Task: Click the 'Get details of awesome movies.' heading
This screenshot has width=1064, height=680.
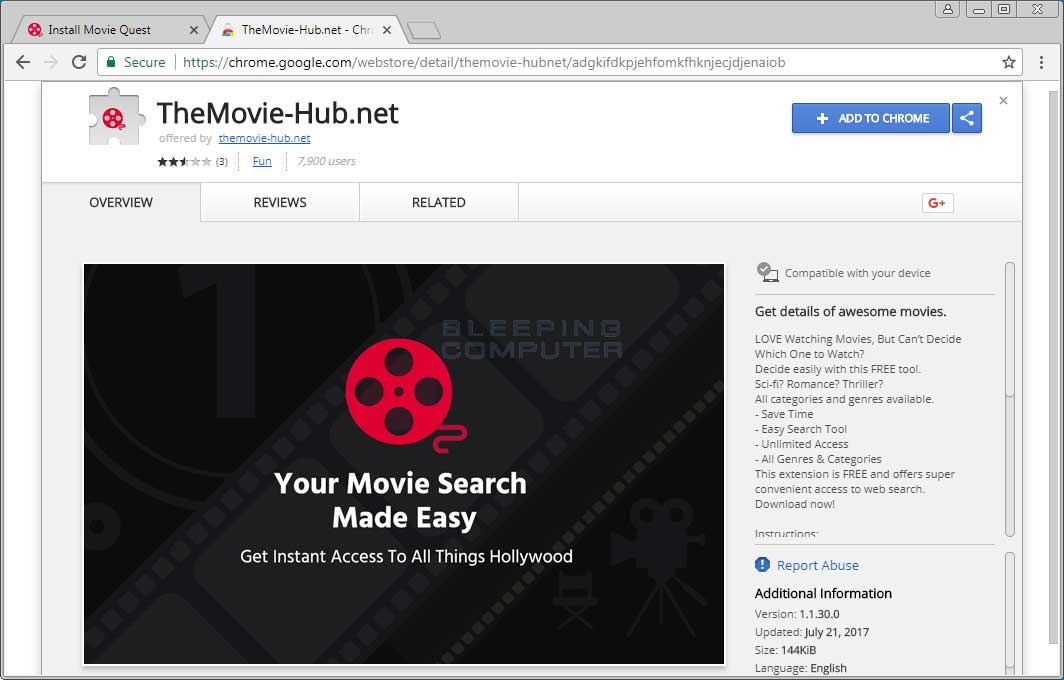Action: [850, 311]
